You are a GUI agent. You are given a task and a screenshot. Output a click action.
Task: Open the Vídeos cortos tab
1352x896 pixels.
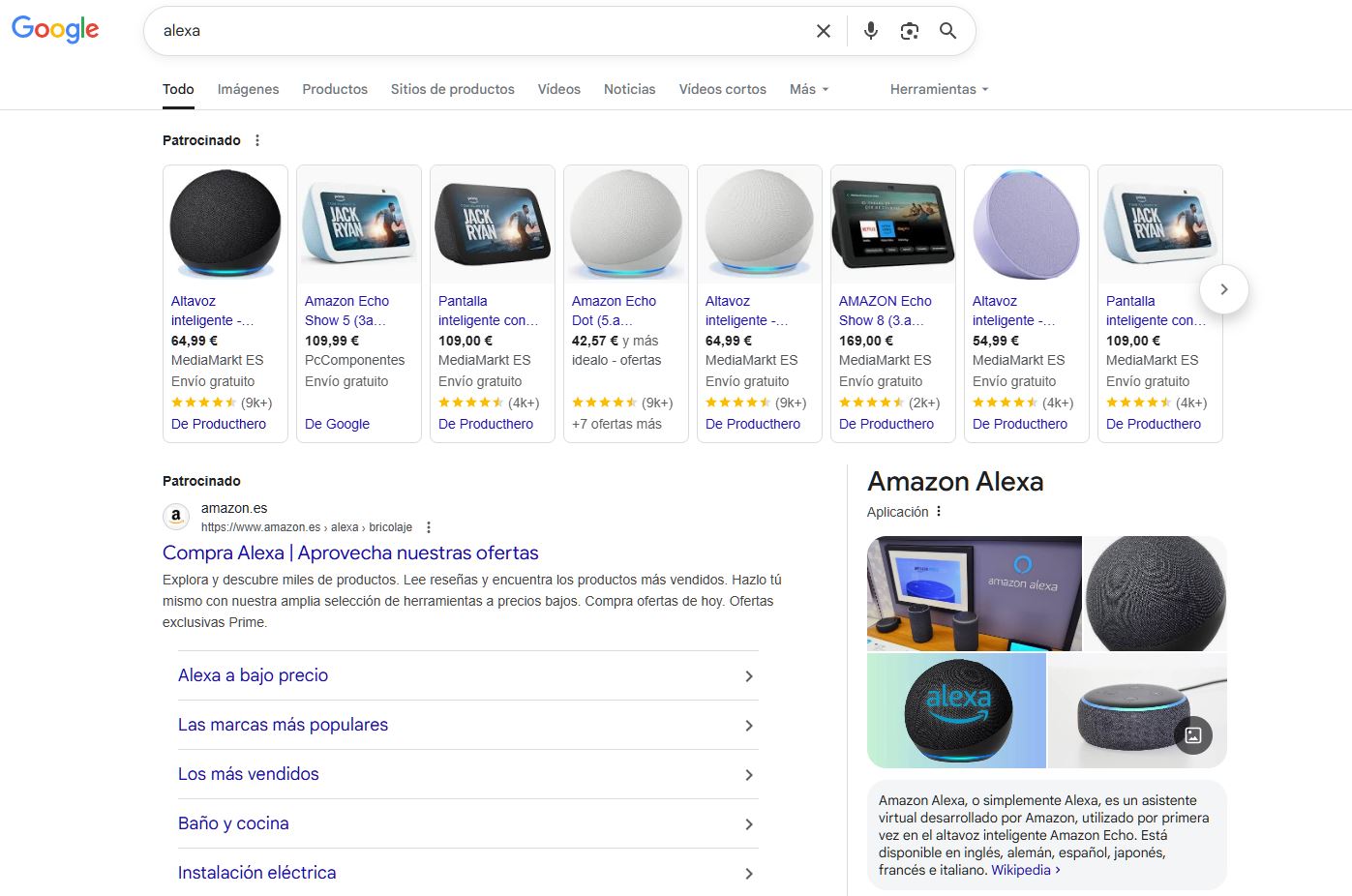pos(723,89)
